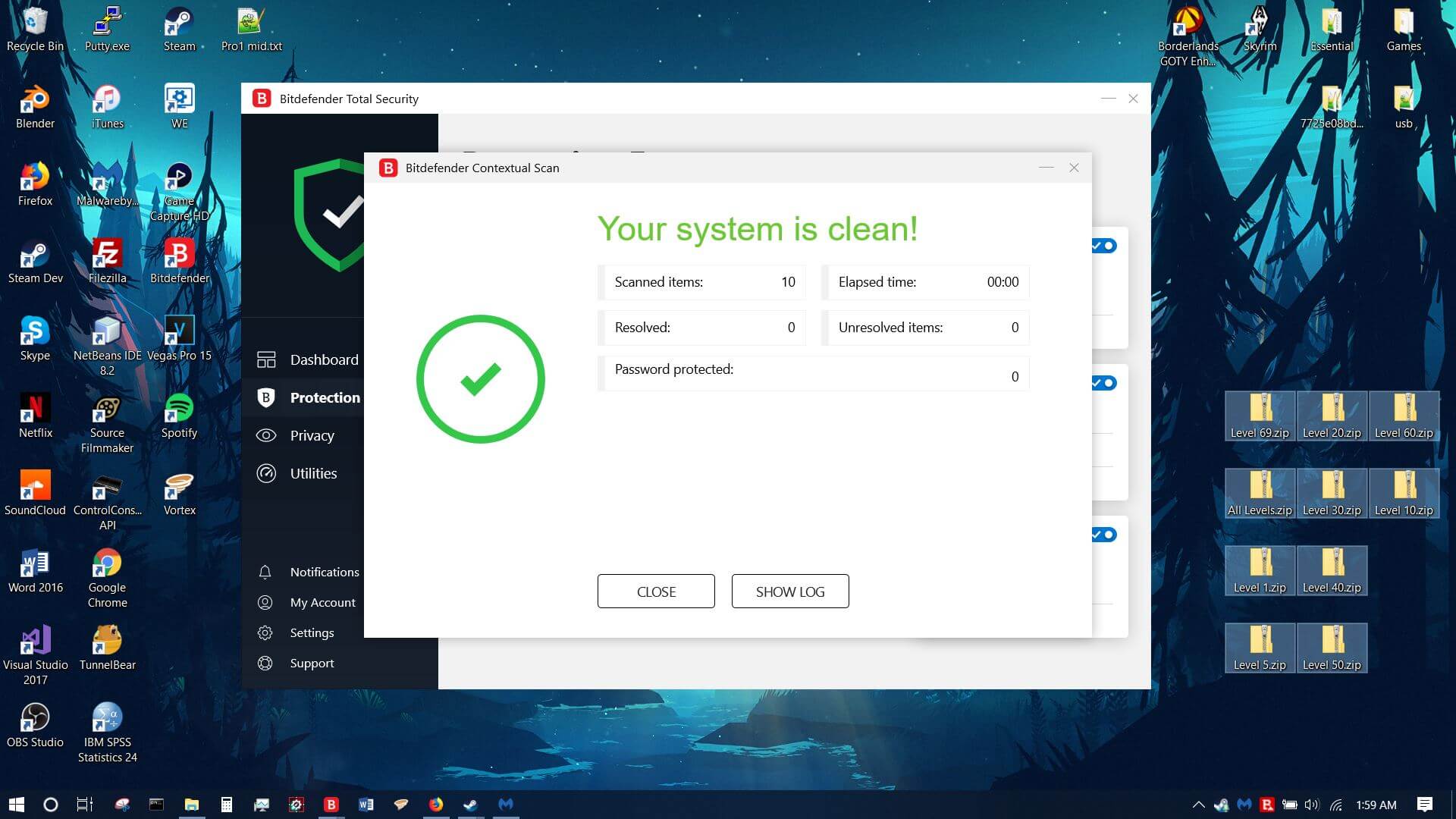Toggle the top protection module switch

(x=1106, y=246)
